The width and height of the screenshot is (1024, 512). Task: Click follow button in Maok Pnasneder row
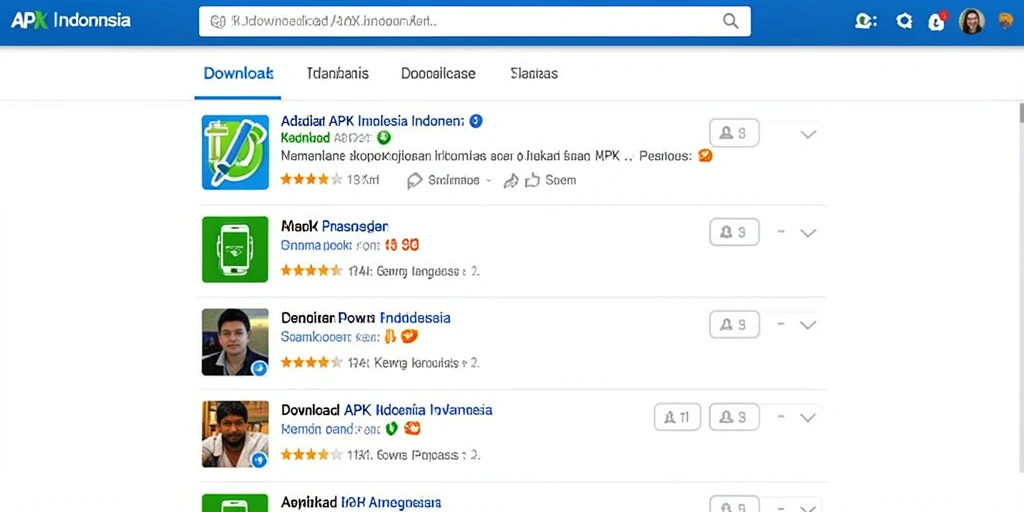(734, 232)
